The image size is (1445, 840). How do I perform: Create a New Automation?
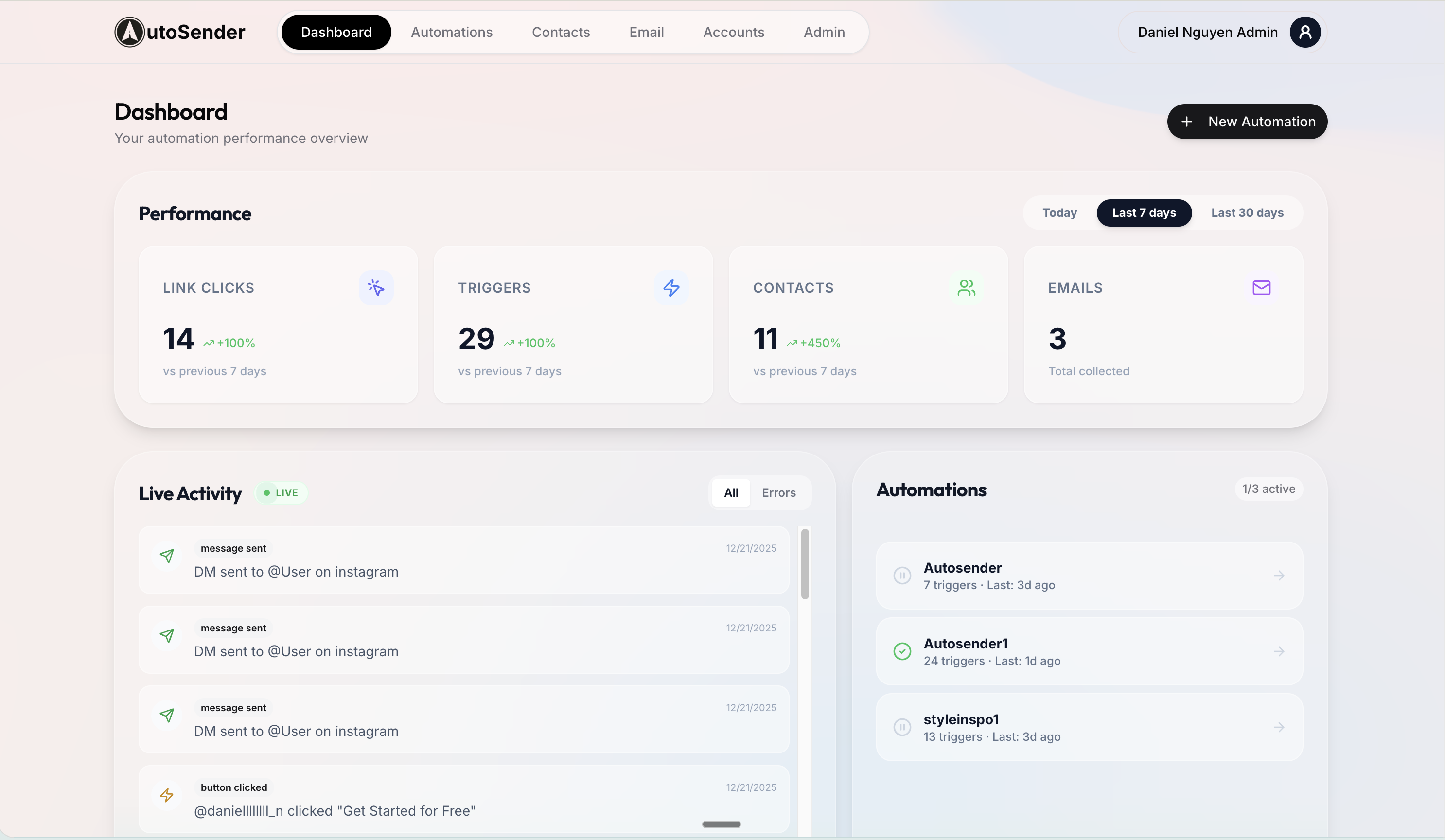click(x=1247, y=122)
